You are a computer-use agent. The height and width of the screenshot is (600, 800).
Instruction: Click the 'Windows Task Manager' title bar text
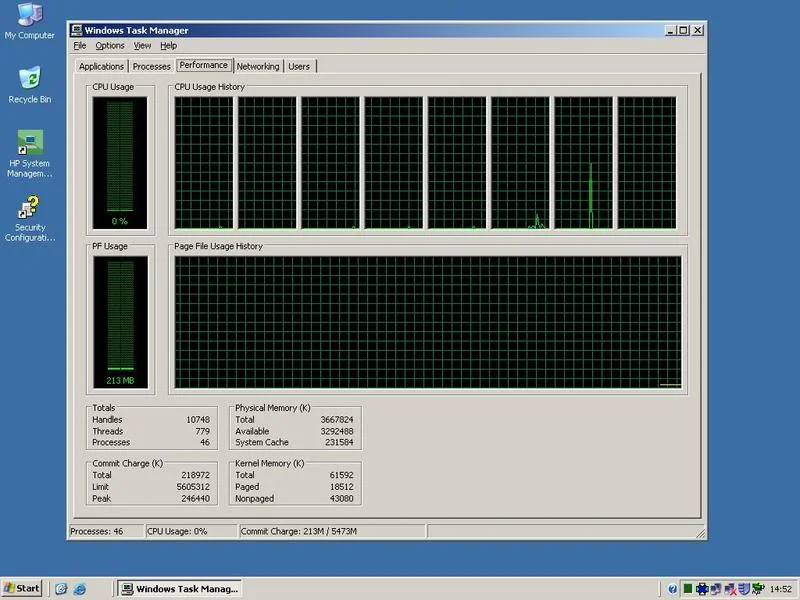pos(136,30)
